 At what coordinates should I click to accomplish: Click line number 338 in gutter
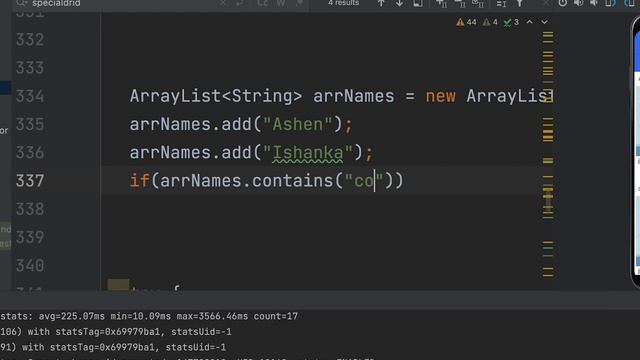click(30, 209)
